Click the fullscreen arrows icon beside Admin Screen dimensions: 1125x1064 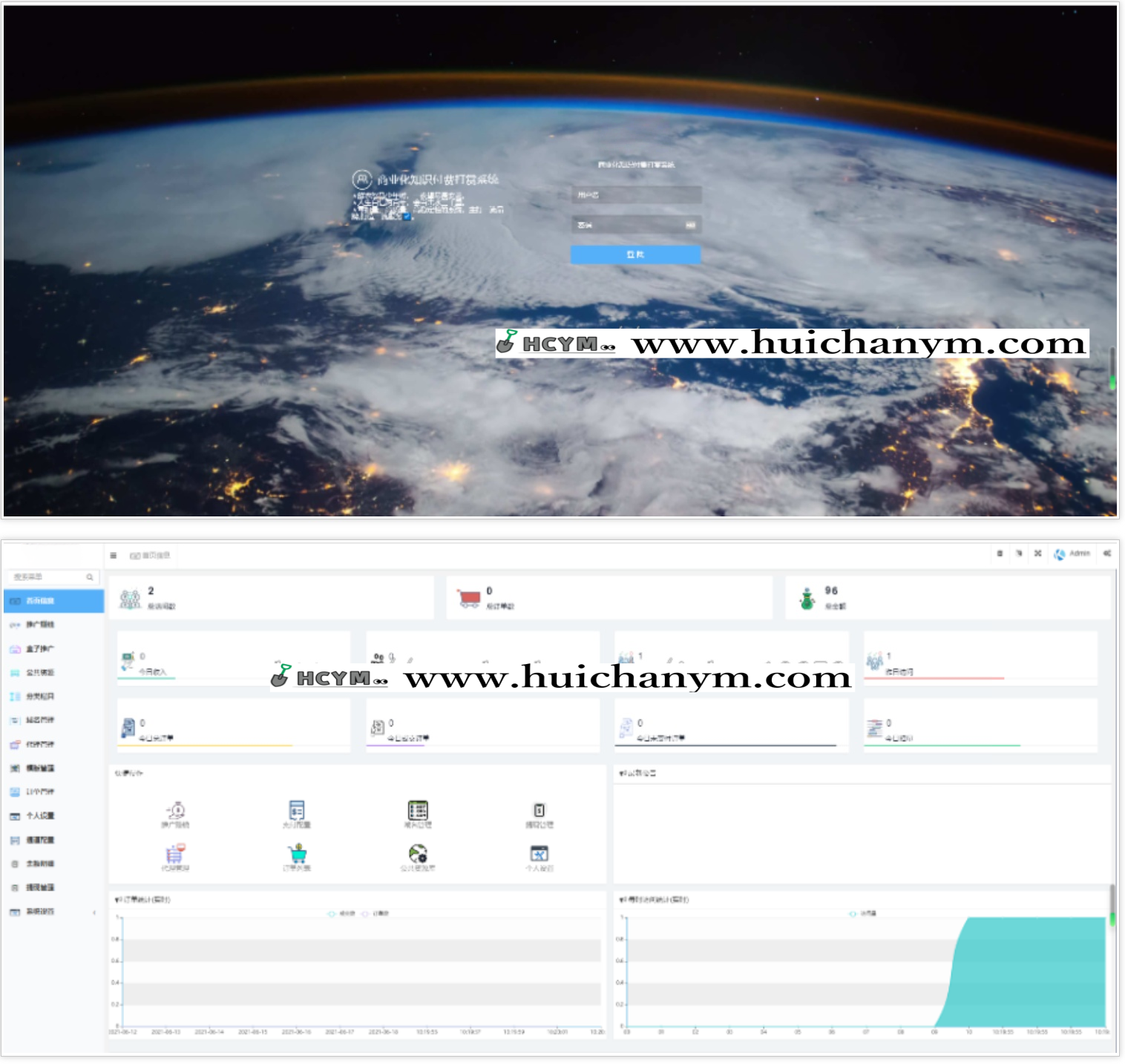[x=1037, y=554]
